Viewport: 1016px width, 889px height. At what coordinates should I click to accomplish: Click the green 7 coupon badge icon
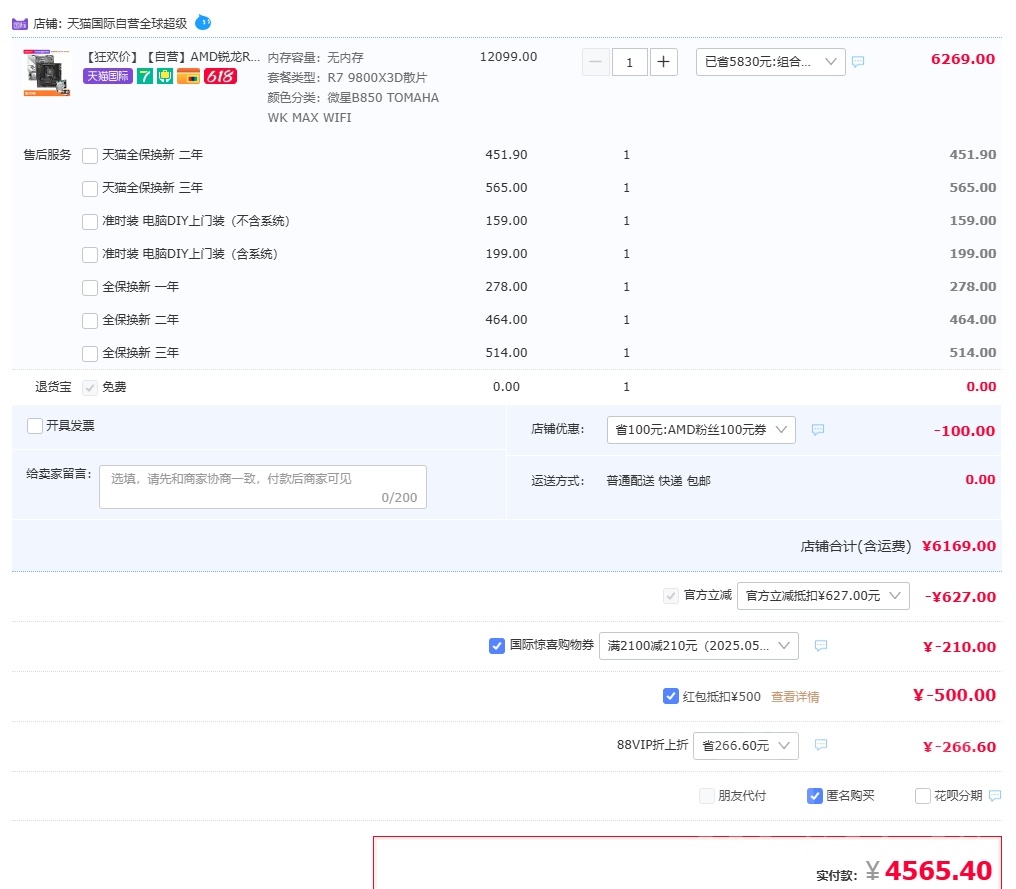pos(146,77)
